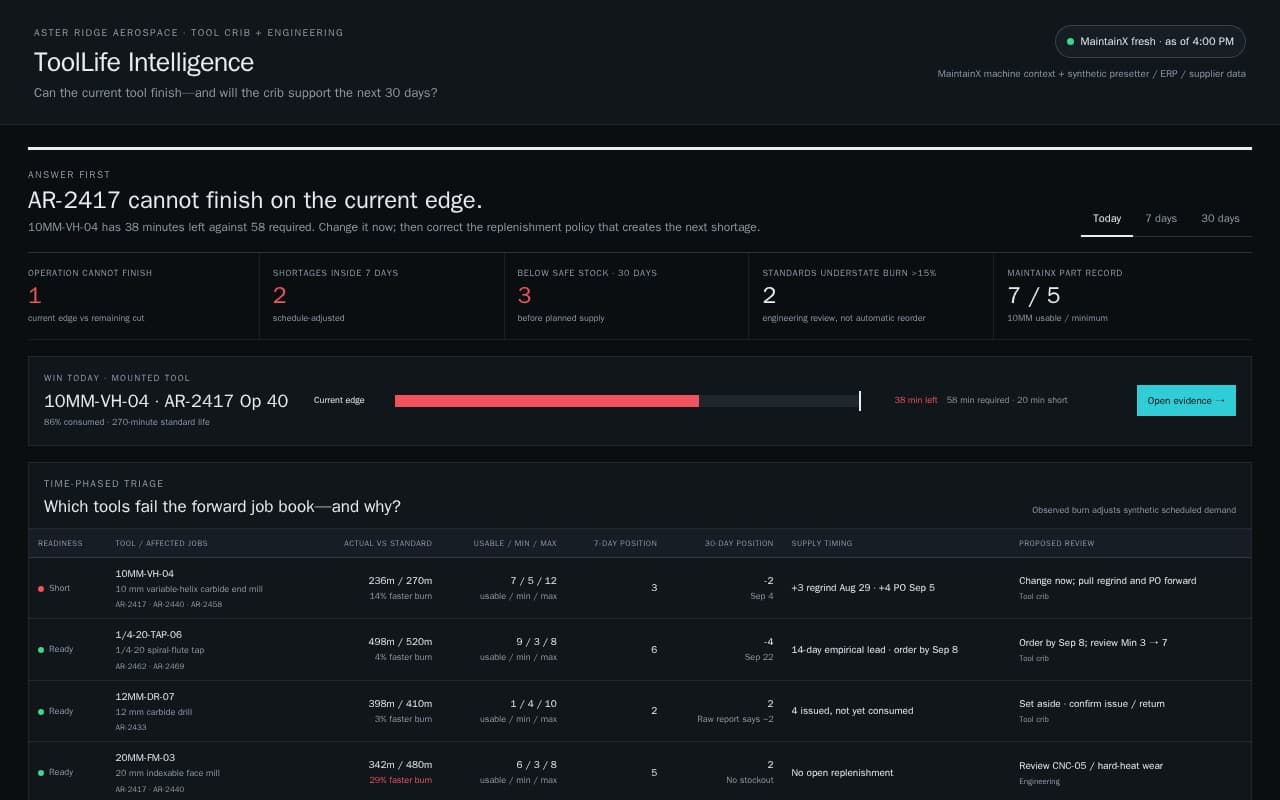The image size is (1280, 800).
Task: Click the 236m / 270m burn value
Action: coord(400,580)
